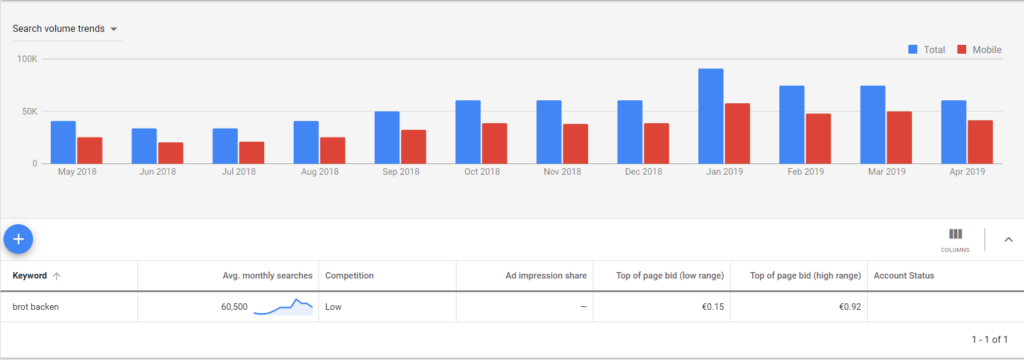The image size is (1024, 360).
Task: Click the blue Total bar for Dec 2018
Action: [630, 132]
